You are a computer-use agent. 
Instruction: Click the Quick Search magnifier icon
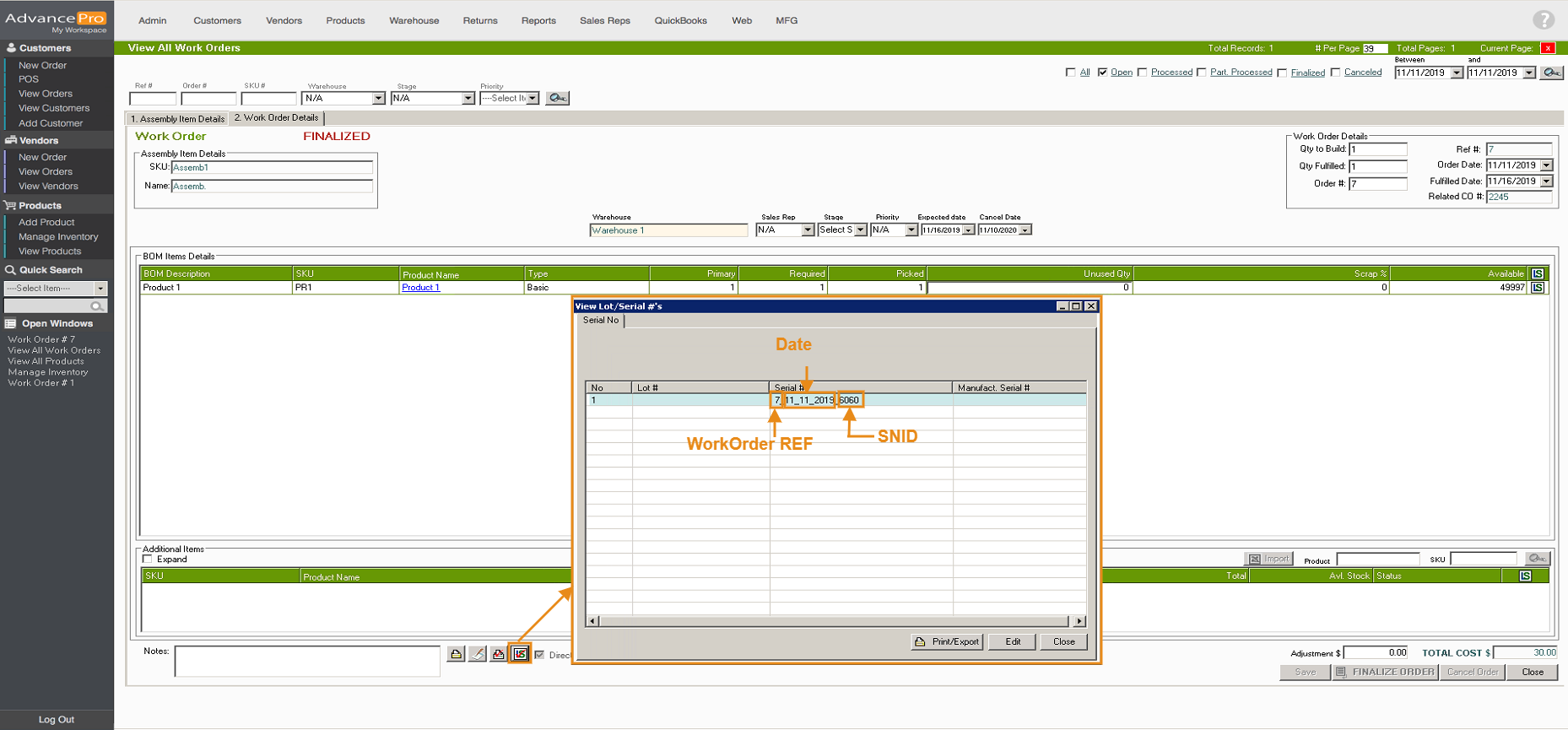[x=98, y=306]
